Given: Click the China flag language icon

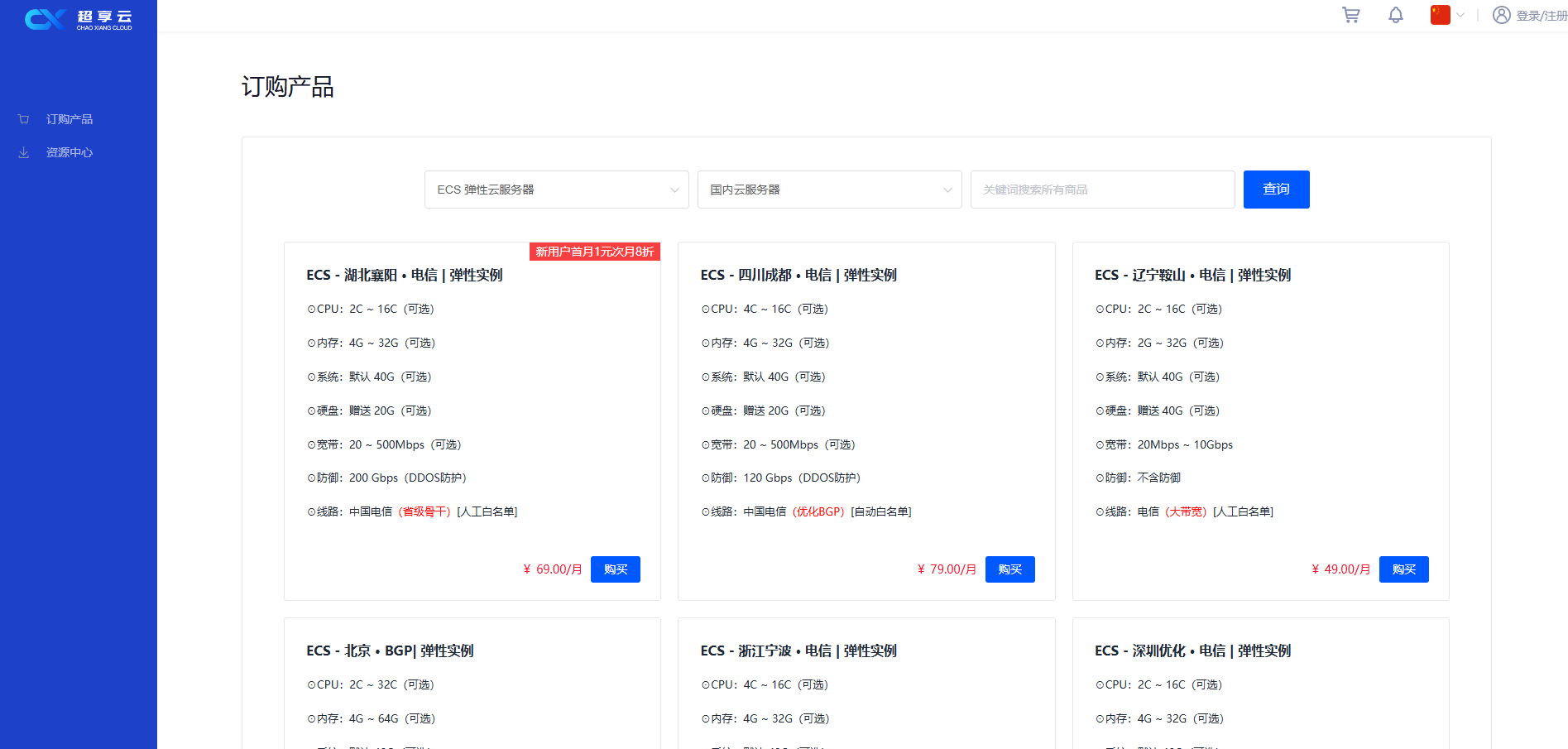Looking at the screenshot, I should click(x=1440, y=15).
